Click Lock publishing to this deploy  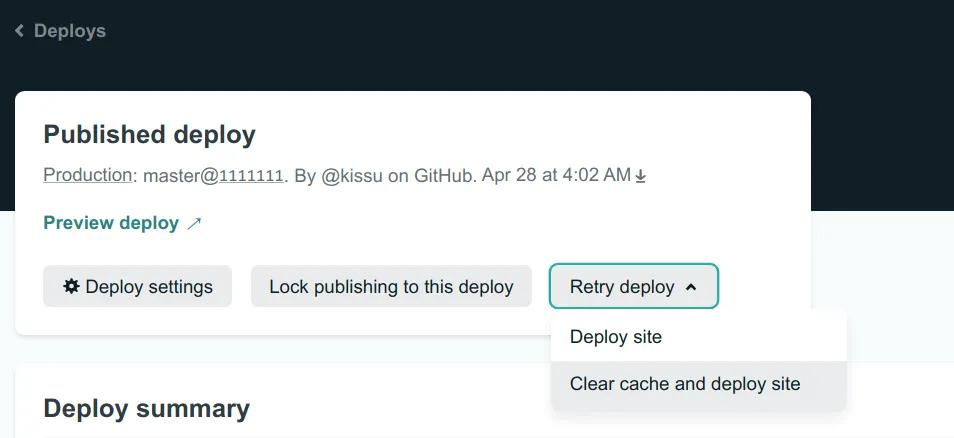[x=391, y=287]
